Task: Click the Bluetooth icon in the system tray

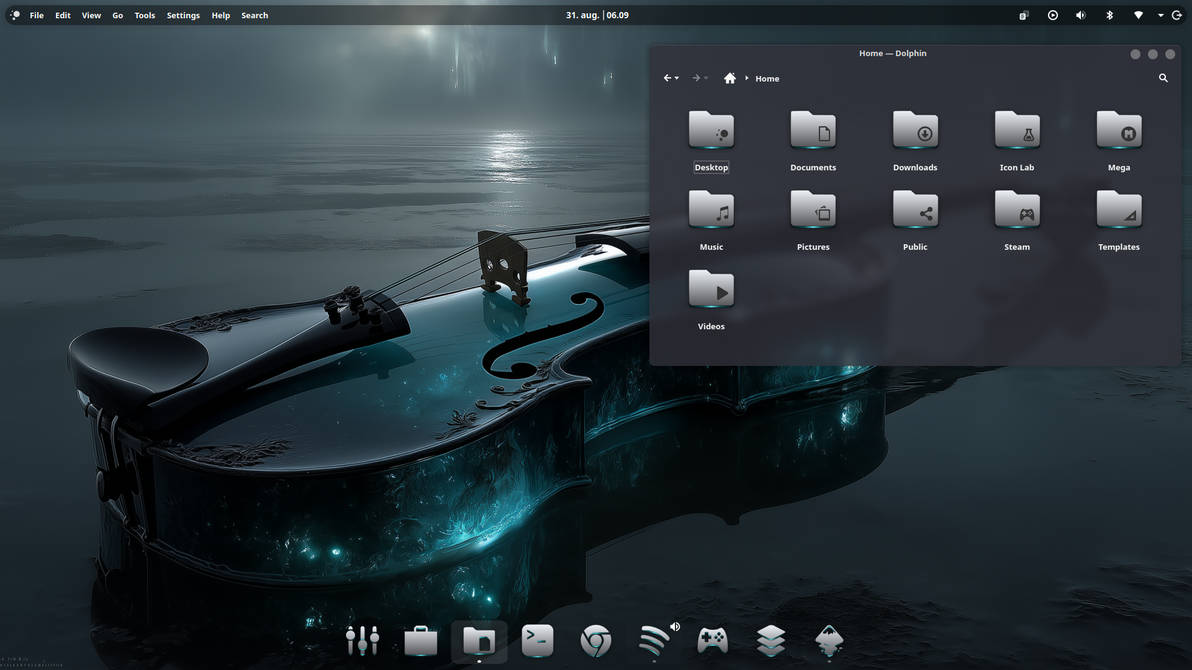Action: pyautogui.click(x=1109, y=14)
